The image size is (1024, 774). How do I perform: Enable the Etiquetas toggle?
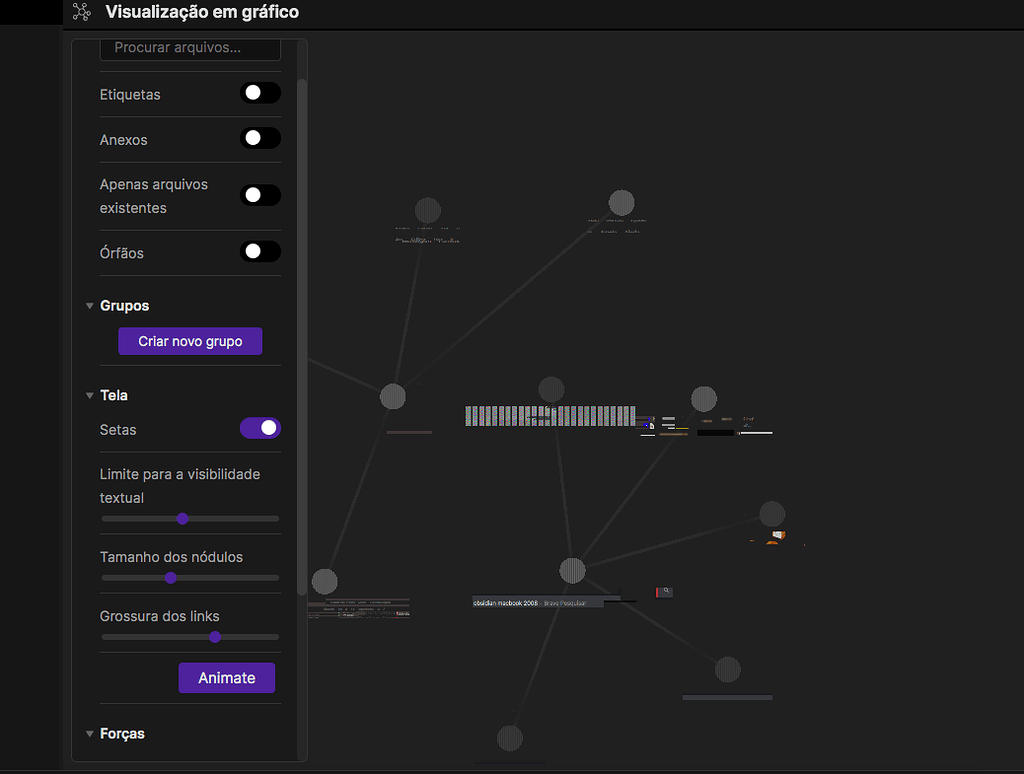pyautogui.click(x=261, y=92)
